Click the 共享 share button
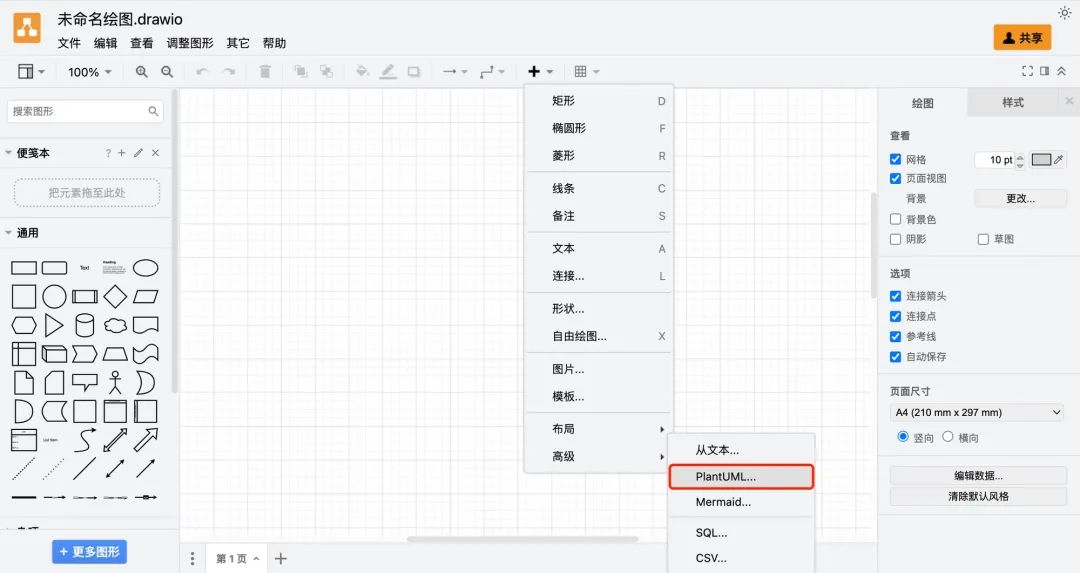1080x573 pixels. click(1022, 38)
